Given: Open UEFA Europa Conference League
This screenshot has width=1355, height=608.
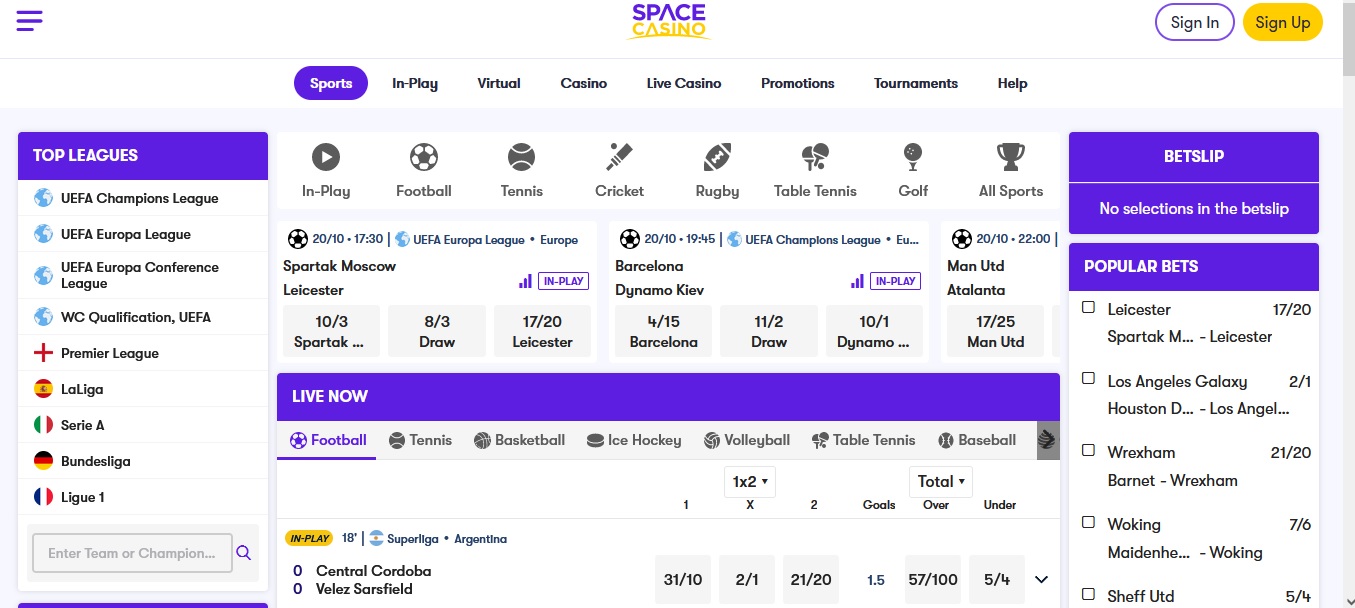Looking at the screenshot, I should [x=143, y=275].
